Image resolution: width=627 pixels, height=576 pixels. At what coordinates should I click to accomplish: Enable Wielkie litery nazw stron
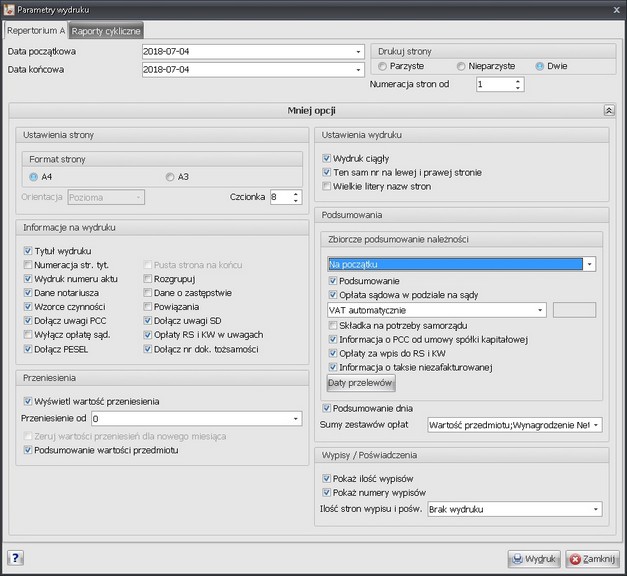pyautogui.click(x=327, y=187)
